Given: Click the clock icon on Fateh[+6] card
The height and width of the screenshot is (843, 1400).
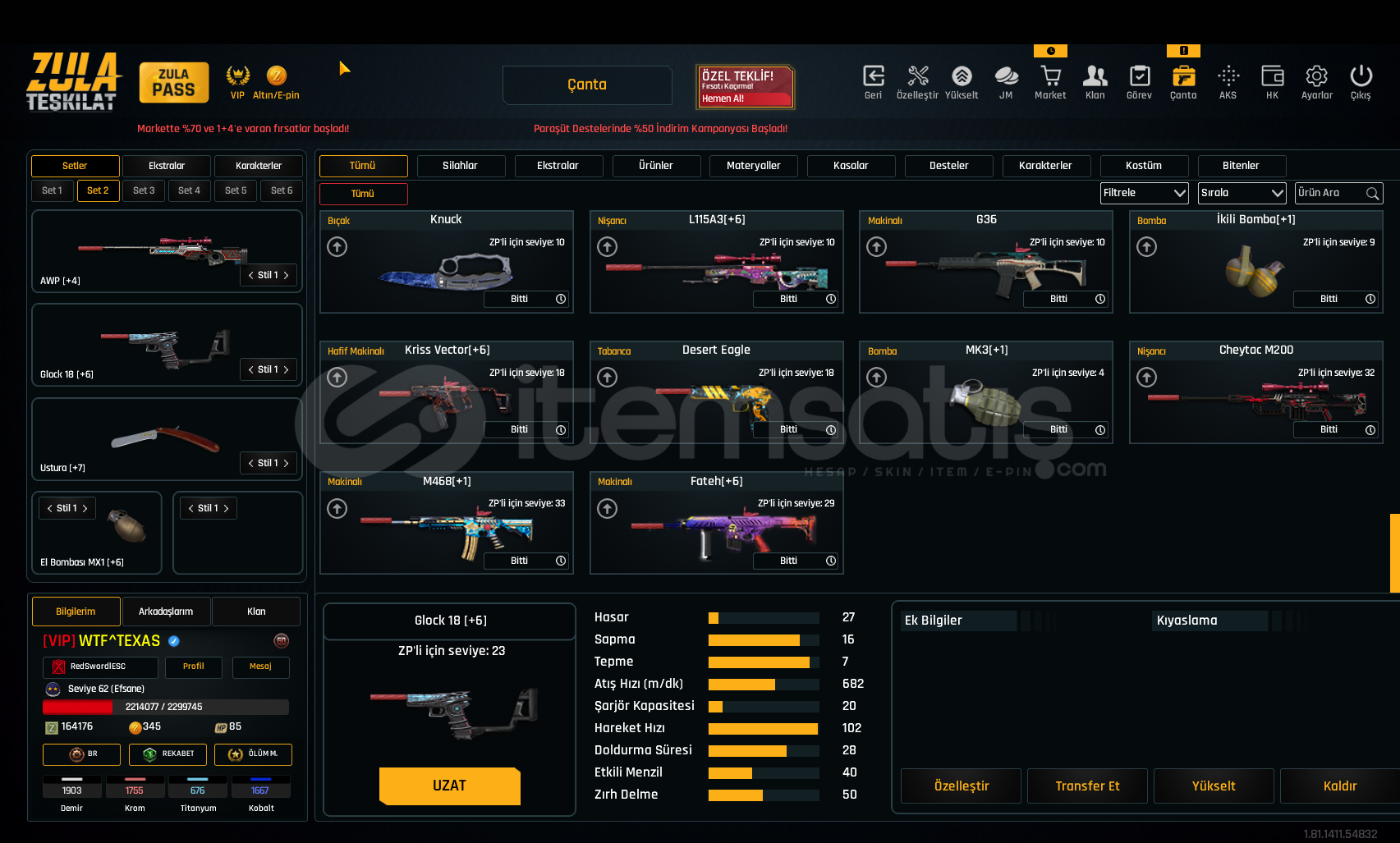Looking at the screenshot, I should [x=831, y=561].
